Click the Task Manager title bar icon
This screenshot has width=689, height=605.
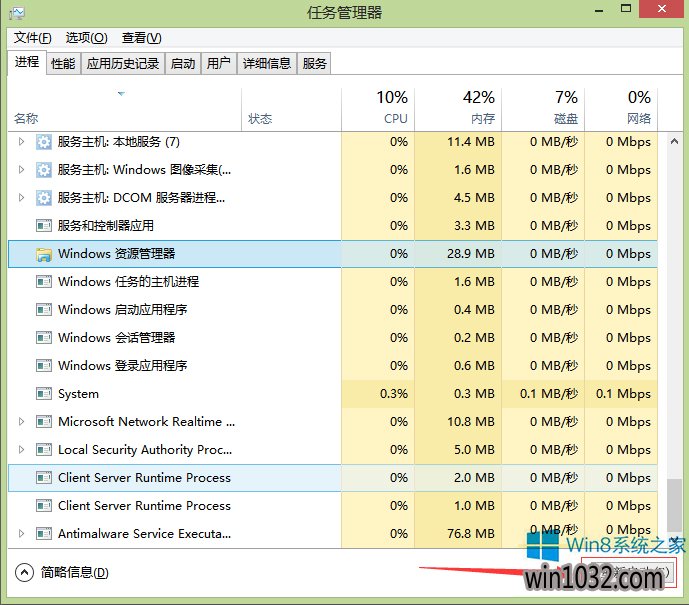pos(16,13)
